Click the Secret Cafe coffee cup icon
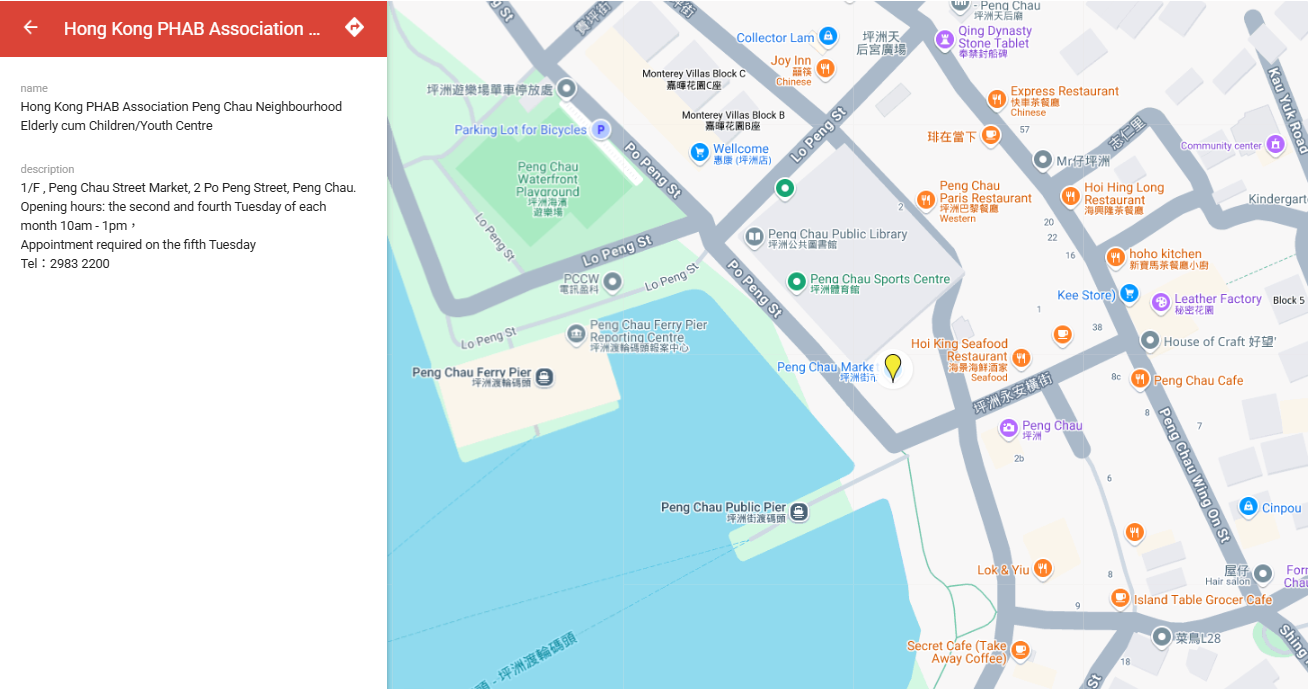This screenshot has height=690, width=1309. 1020,649
